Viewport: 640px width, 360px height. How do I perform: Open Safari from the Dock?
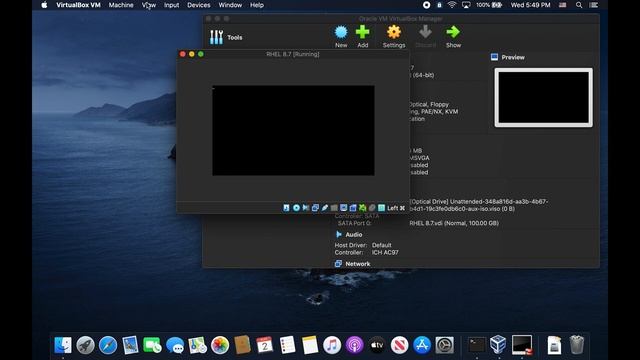click(108, 345)
